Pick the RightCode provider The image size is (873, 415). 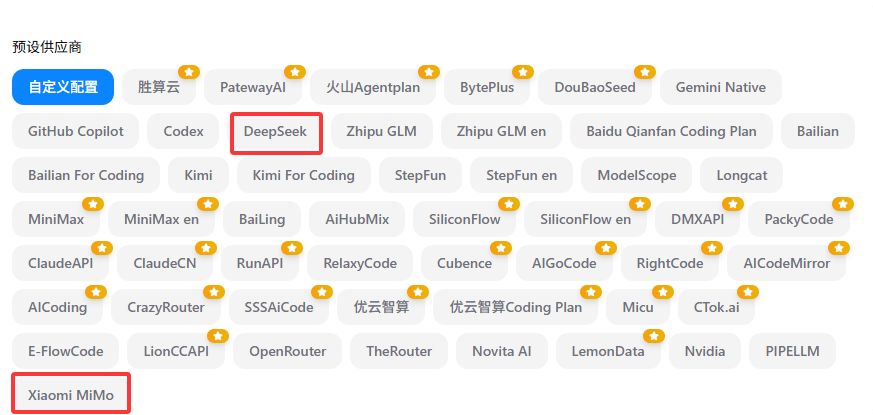670,263
